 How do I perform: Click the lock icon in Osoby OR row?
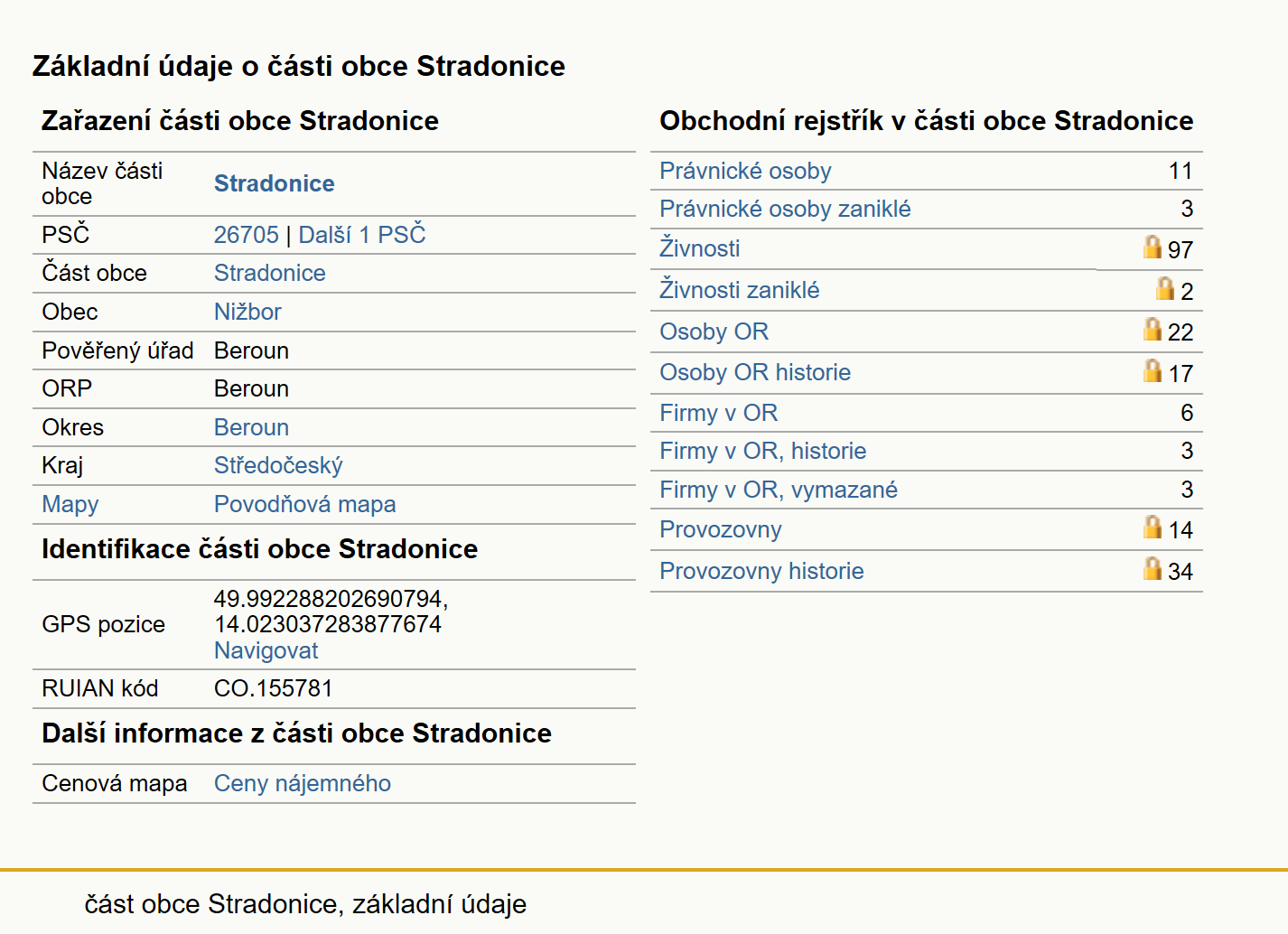click(x=1152, y=329)
